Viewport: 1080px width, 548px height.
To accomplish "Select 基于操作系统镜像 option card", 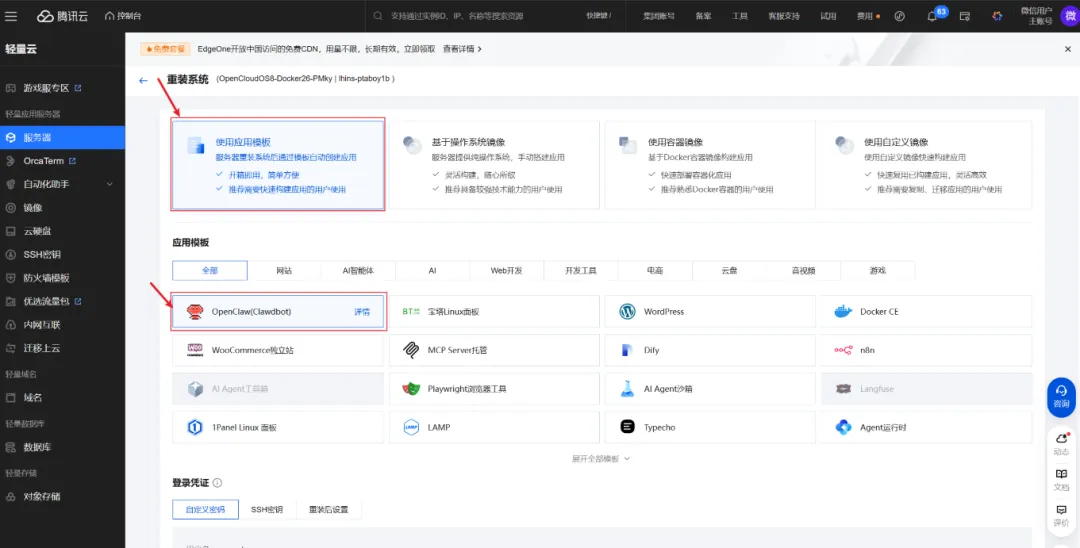I will (494, 165).
